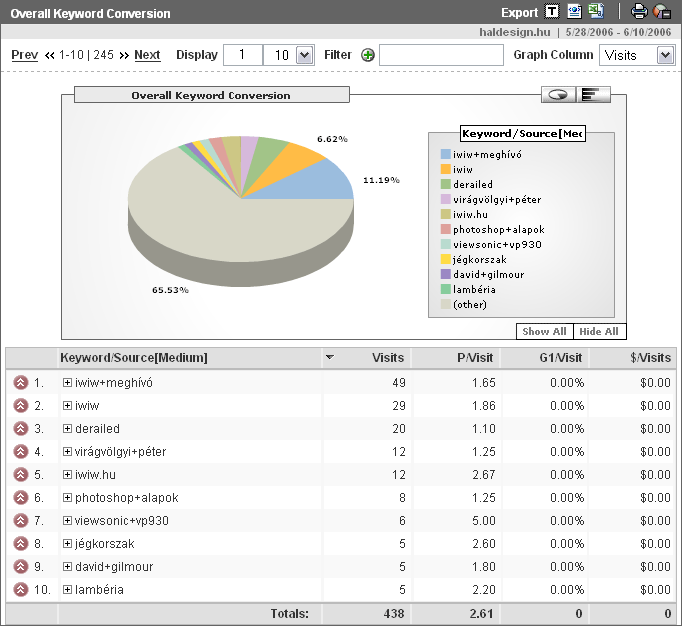Click the red arrow icon beside iwiw+meghívó
This screenshot has width=682, height=626.
(20, 383)
